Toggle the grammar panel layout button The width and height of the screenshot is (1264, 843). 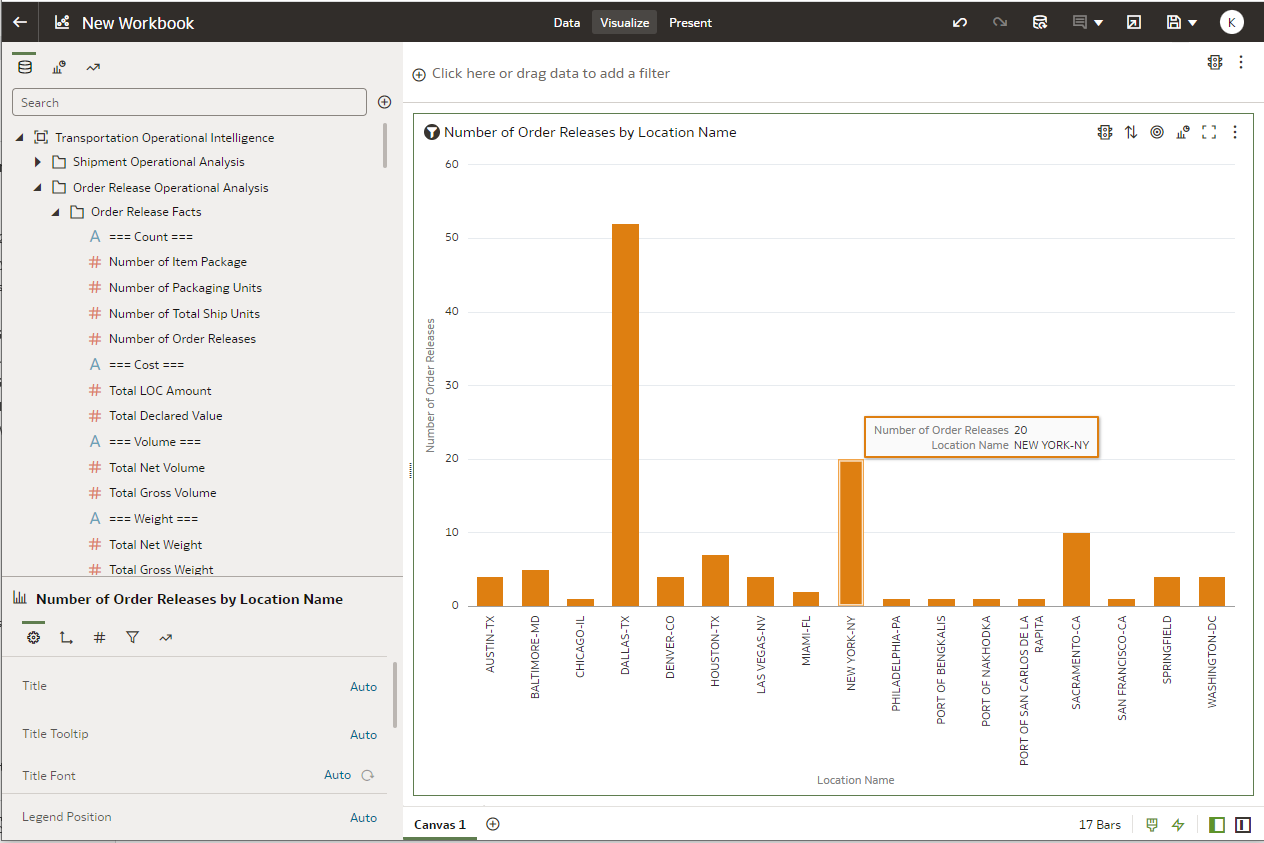1243,825
